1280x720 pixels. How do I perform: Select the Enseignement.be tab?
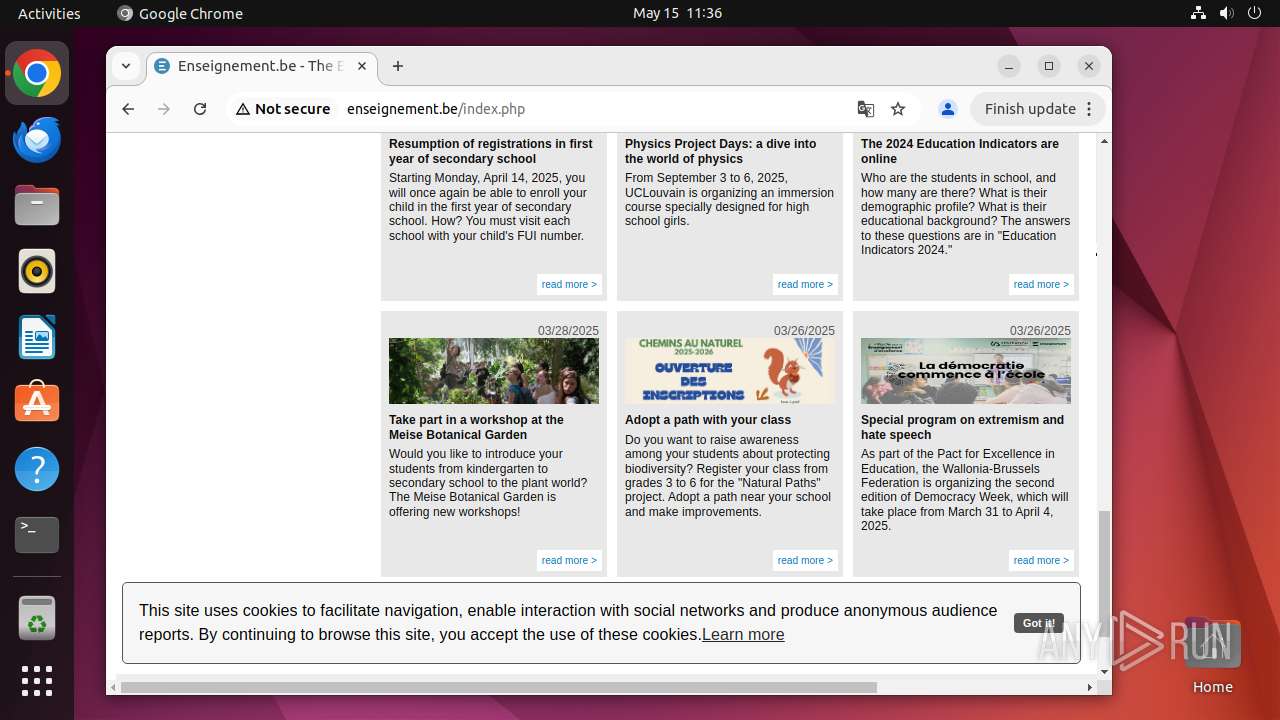[x=262, y=66]
